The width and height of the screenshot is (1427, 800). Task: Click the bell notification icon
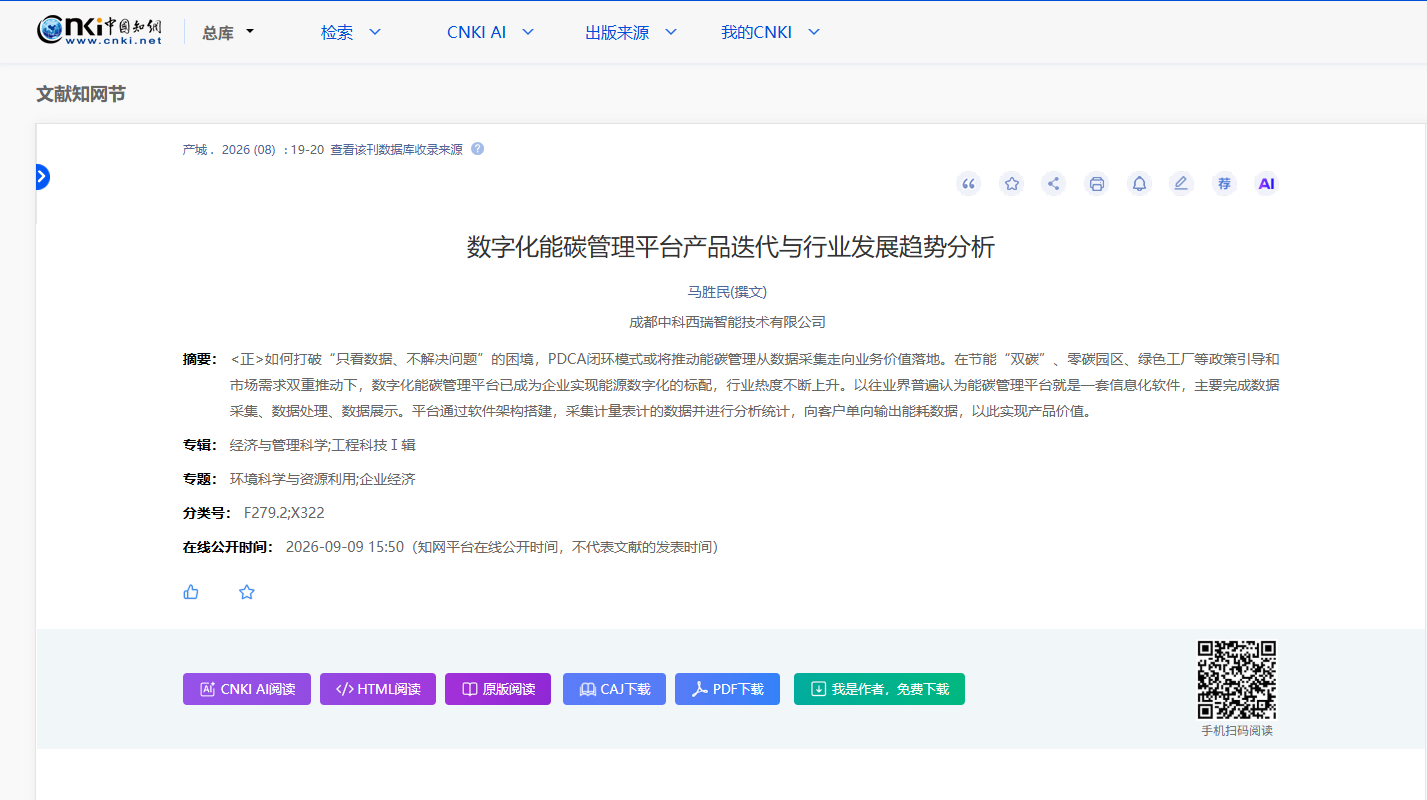[x=1139, y=184]
